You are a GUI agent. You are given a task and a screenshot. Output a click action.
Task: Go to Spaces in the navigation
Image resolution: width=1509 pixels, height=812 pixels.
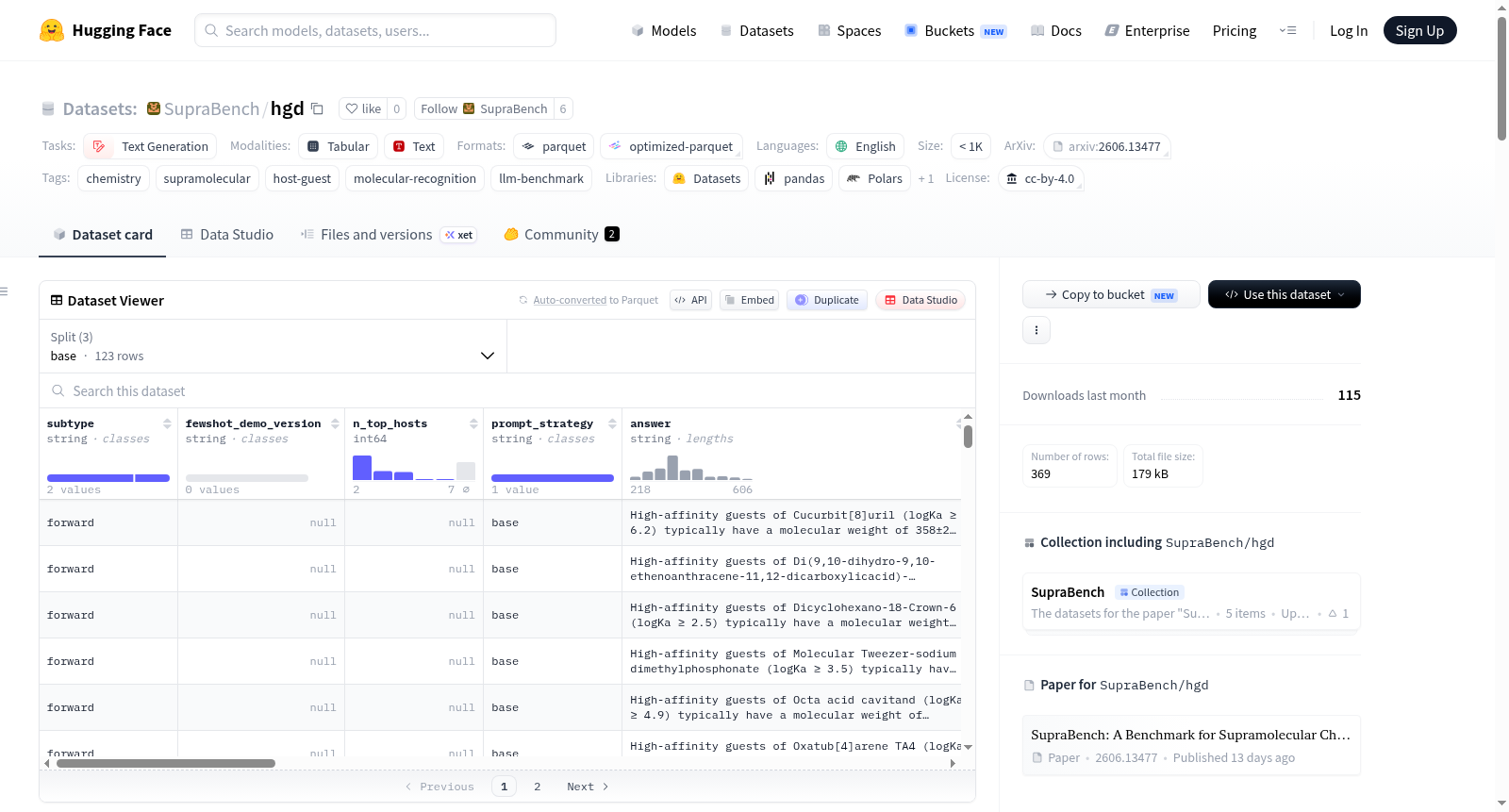[850, 30]
